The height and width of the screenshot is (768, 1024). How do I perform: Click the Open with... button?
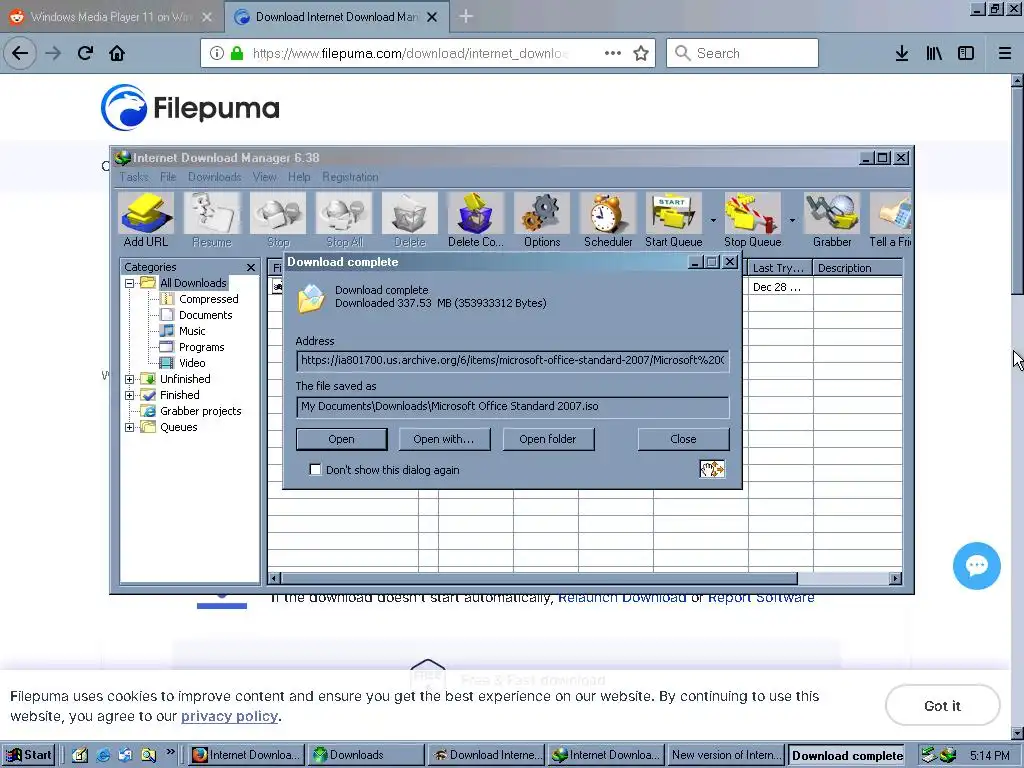pos(443,439)
